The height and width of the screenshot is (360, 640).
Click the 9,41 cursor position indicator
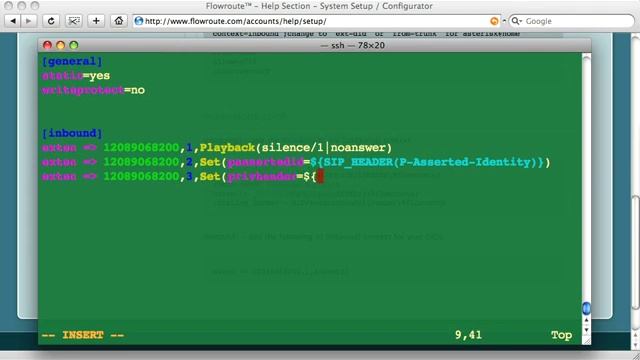469,335
